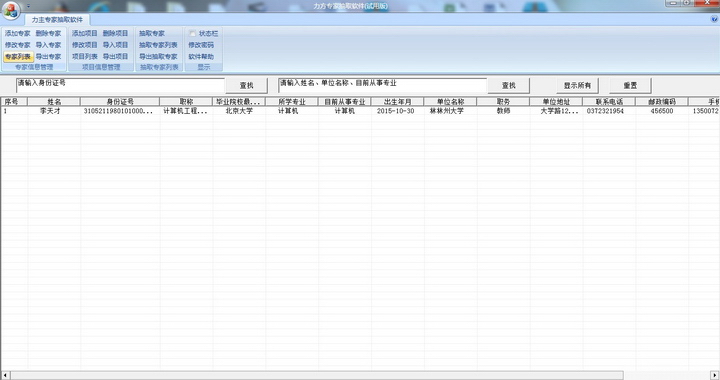
Task: Open 修改密码 in the ribbon
Action: [201, 45]
